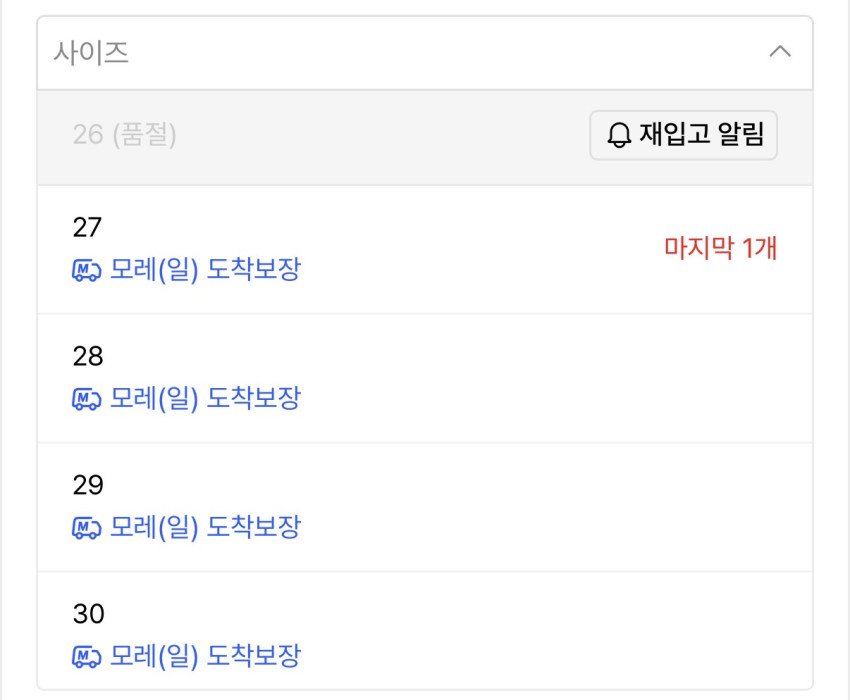Click the bell icon for restock alert
This screenshot has width=850, height=700.
[x=620, y=135]
